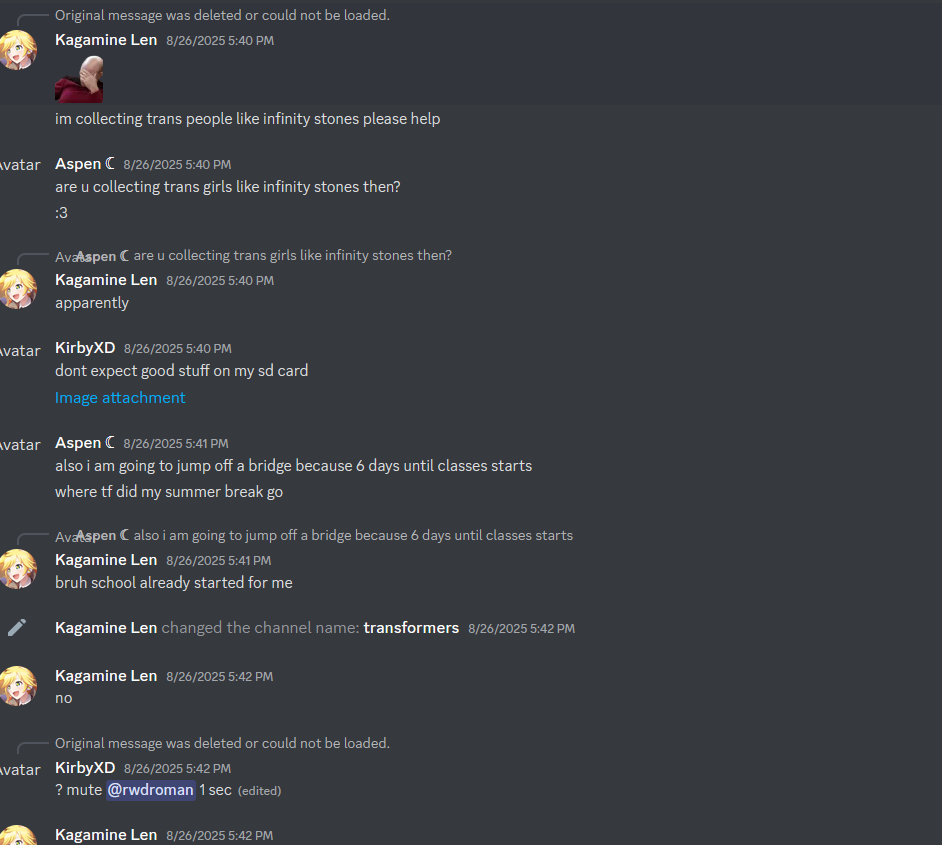Click Aspen avatar placeholder on 5:41 PM message
This screenshot has width=942, height=845.
point(20,445)
